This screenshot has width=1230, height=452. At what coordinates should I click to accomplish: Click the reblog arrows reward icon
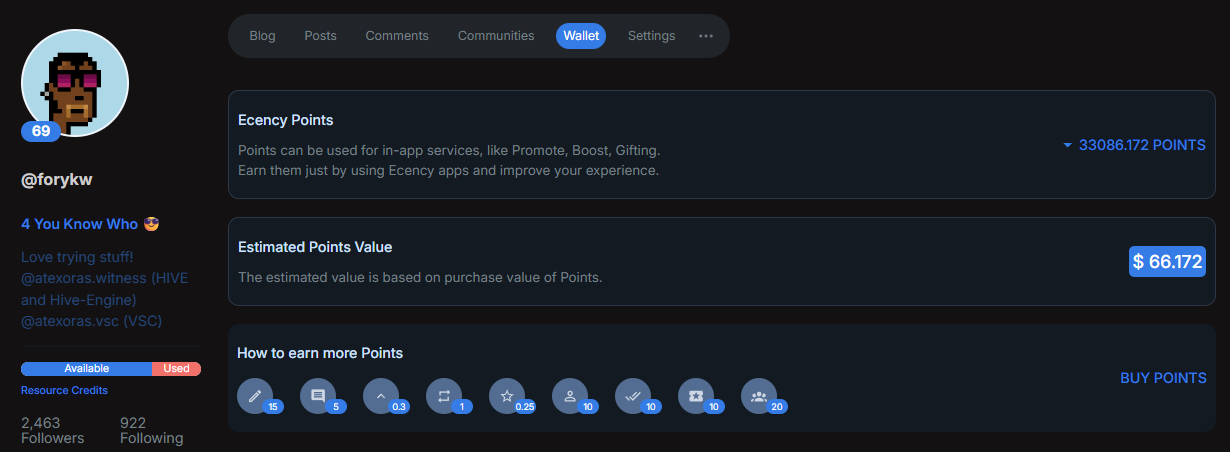pyautogui.click(x=444, y=396)
